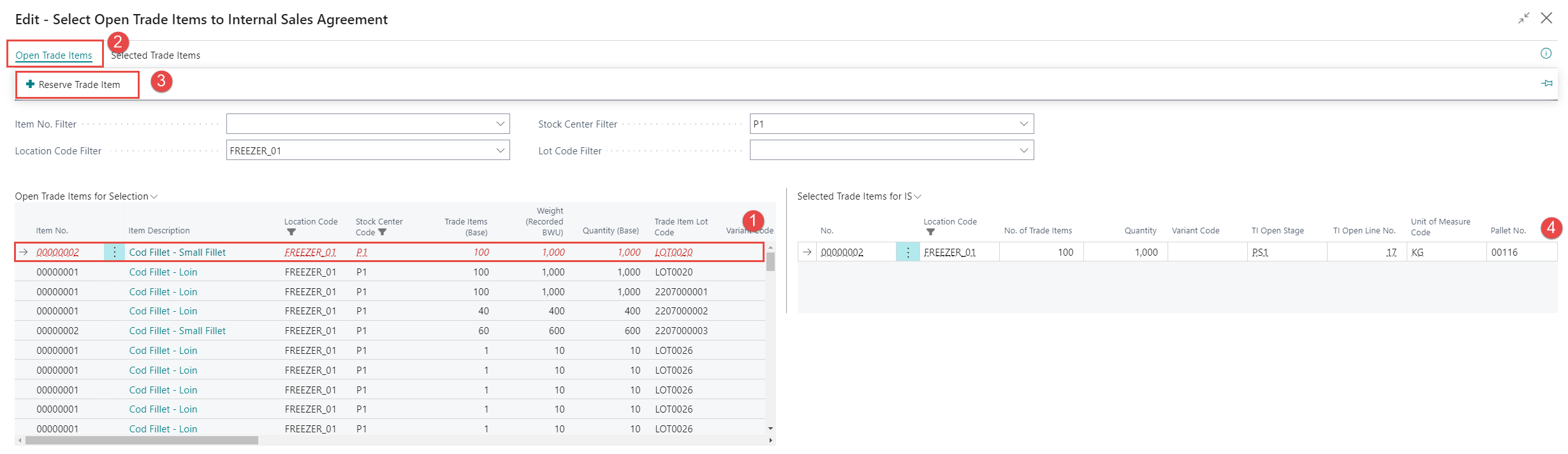1568x454 pixels.
Task: Expand the Lot Code Filter dropdown
Action: (x=1023, y=150)
